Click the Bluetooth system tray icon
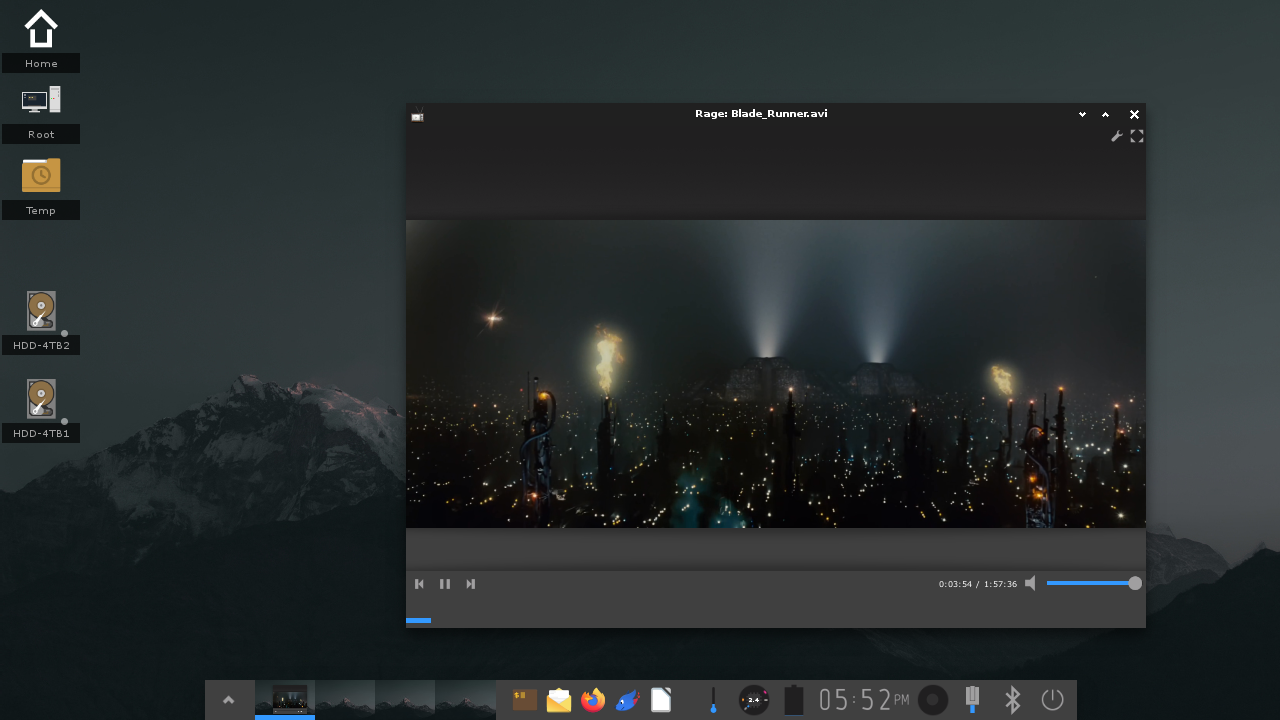This screenshot has width=1280, height=720. 1012,700
